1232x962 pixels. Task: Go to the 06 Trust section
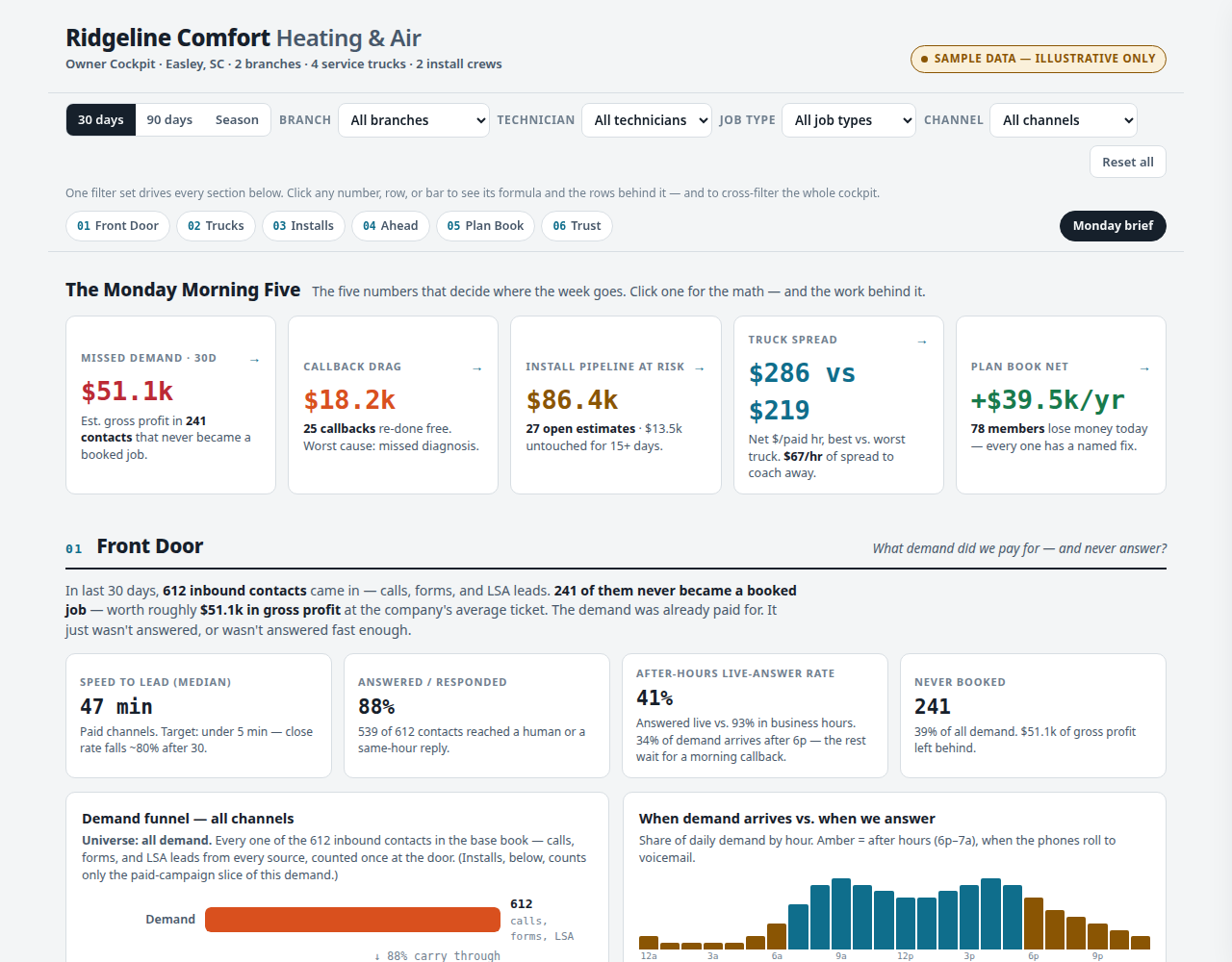pyautogui.click(x=577, y=226)
